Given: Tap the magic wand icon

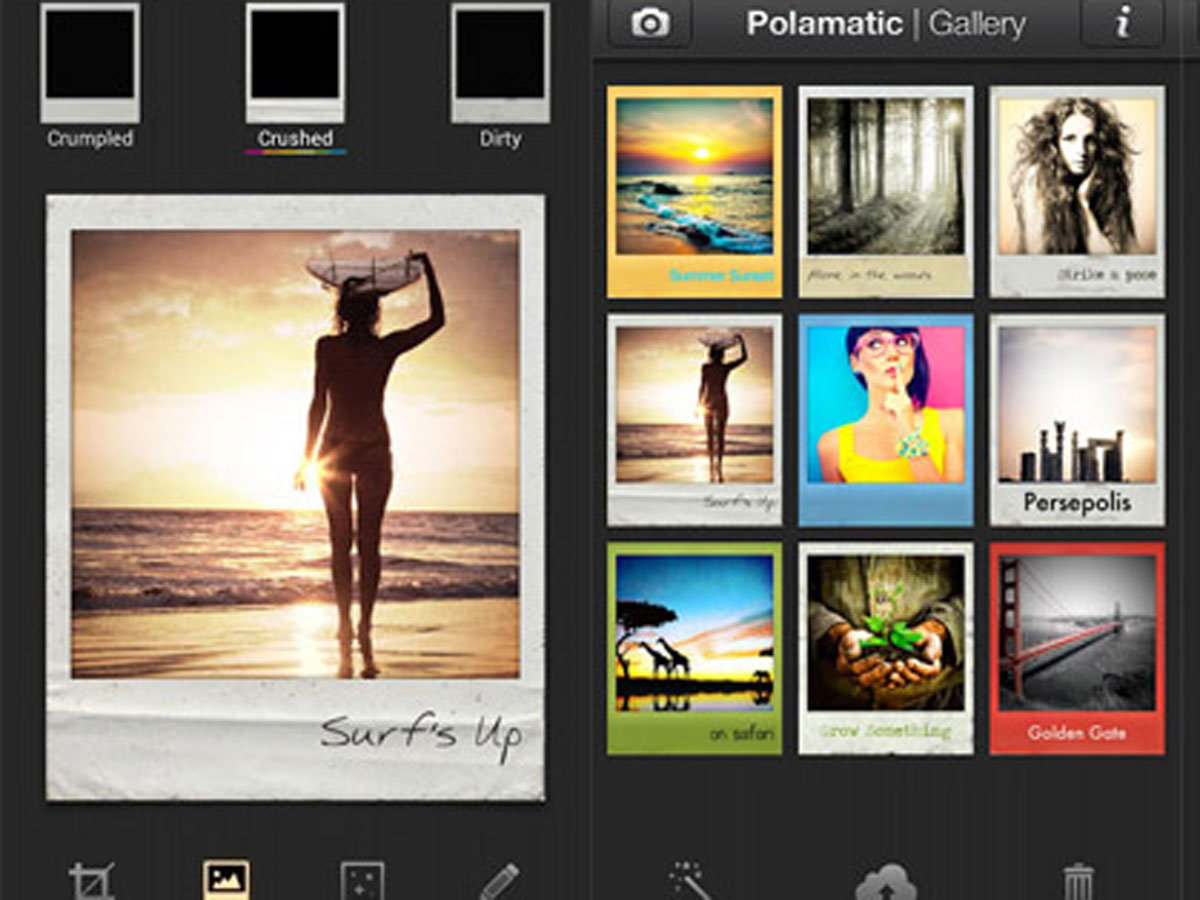Looking at the screenshot, I should [x=692, y=882].
